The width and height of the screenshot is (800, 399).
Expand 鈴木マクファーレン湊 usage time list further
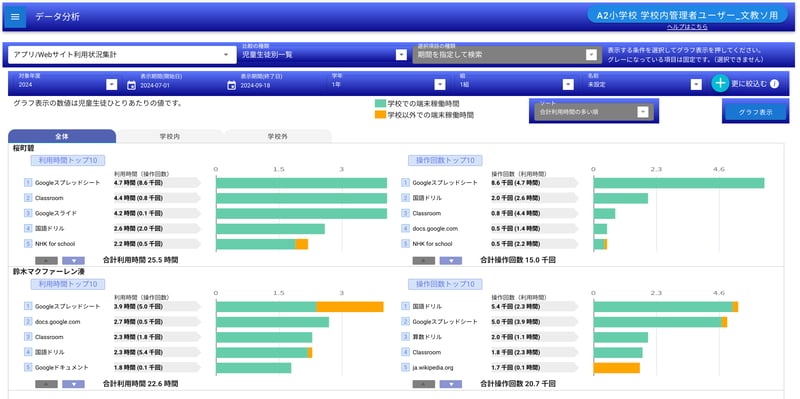(x=73, y=384)
